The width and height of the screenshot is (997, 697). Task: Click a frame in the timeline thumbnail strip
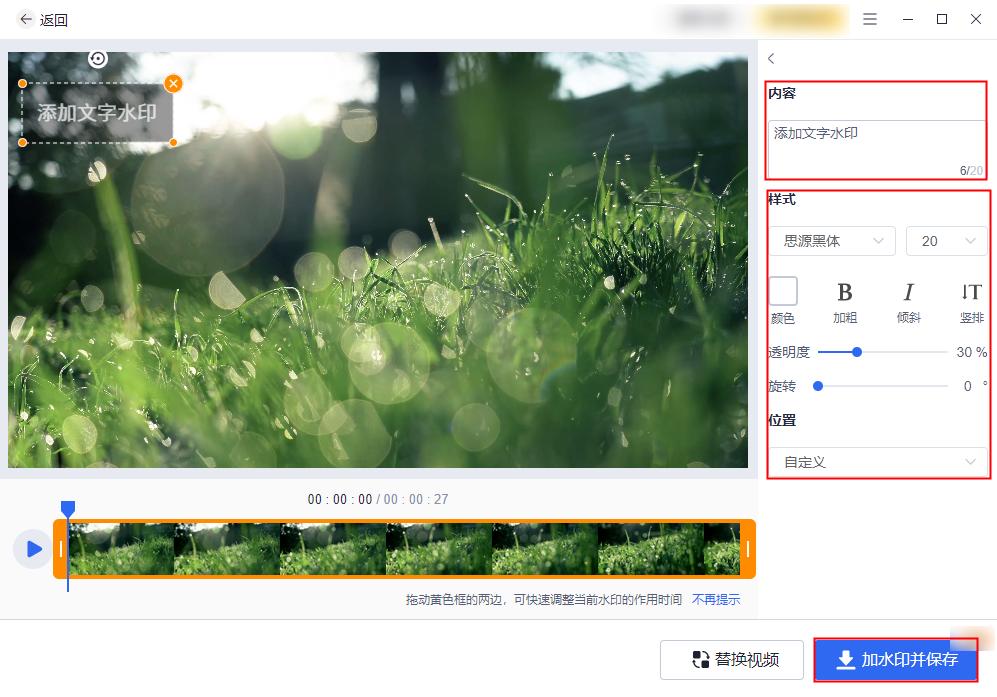(x=404, y=549)
